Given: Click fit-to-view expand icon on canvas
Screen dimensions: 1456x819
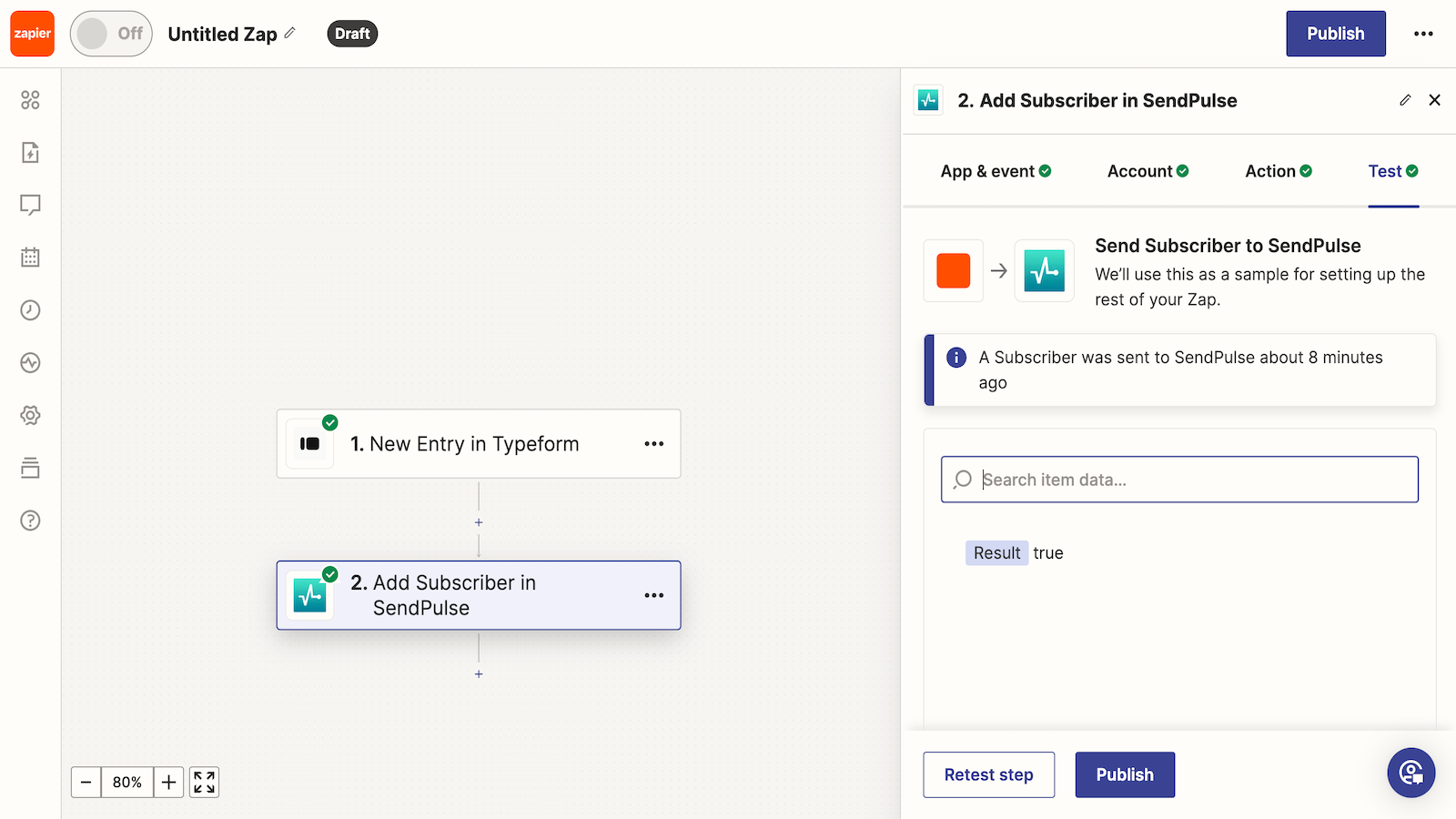Looking at the screenshot, I should [204, 783].
